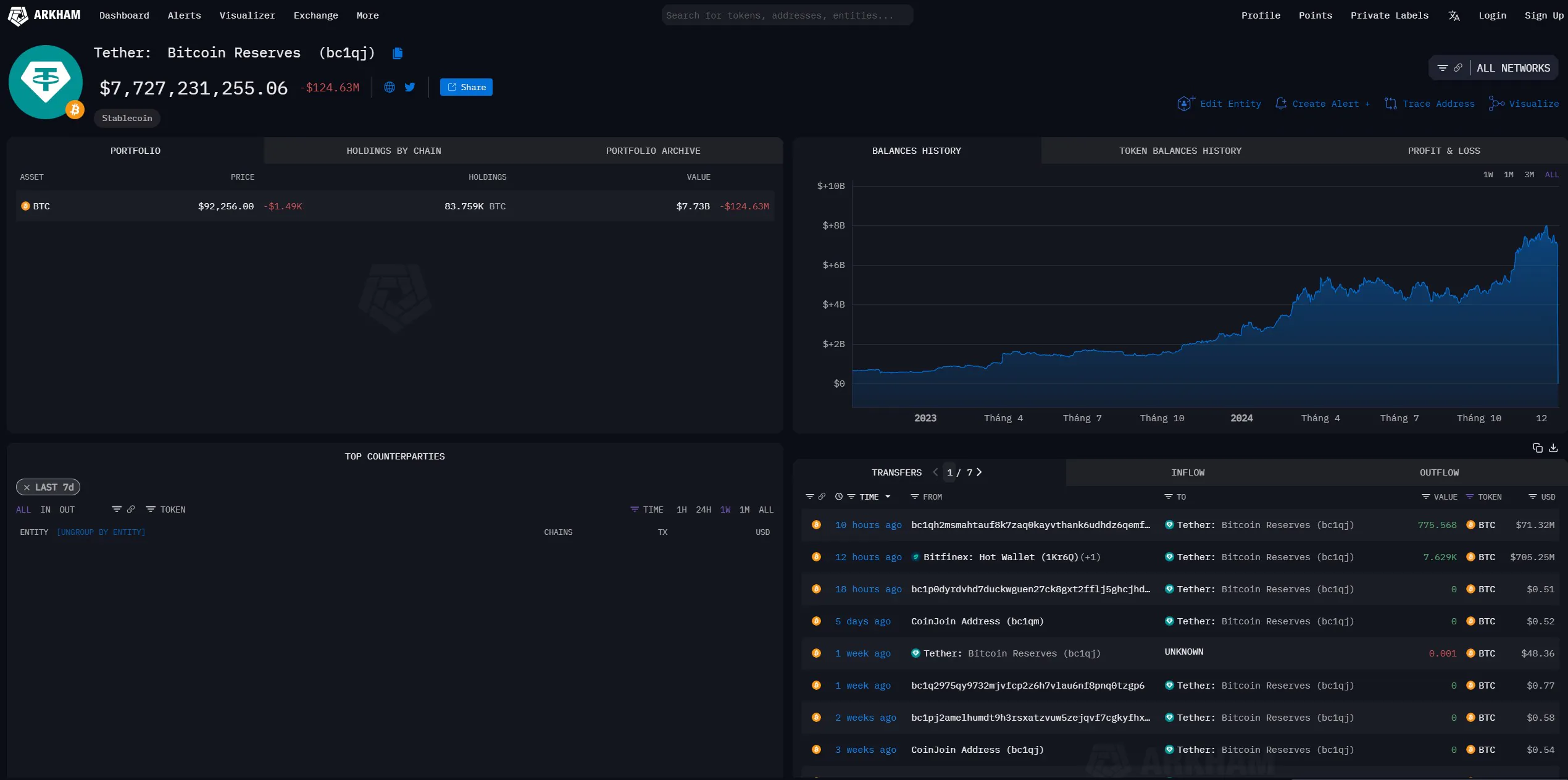Copy transfers table data icon
The height and width of the screenshot is (780, 1568).
coord(1537,448)
